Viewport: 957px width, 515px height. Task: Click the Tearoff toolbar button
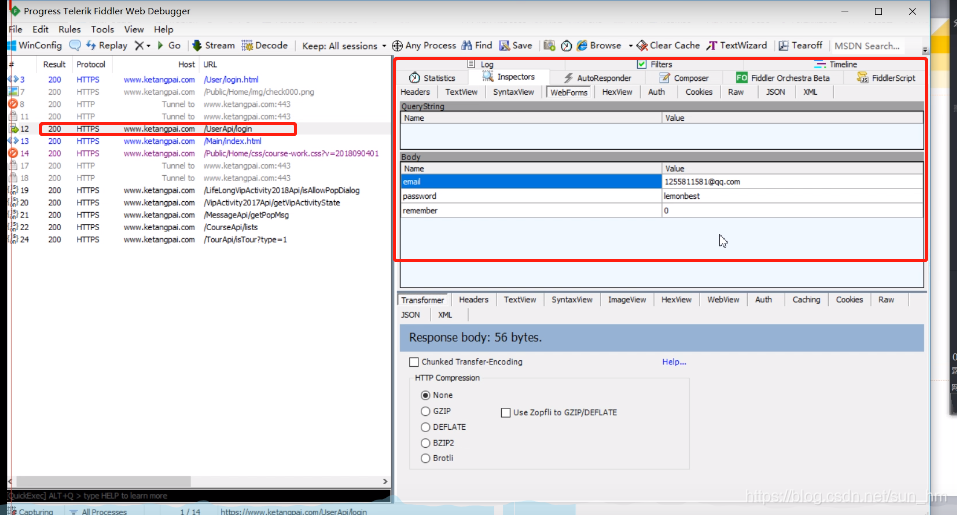(801, 46)
